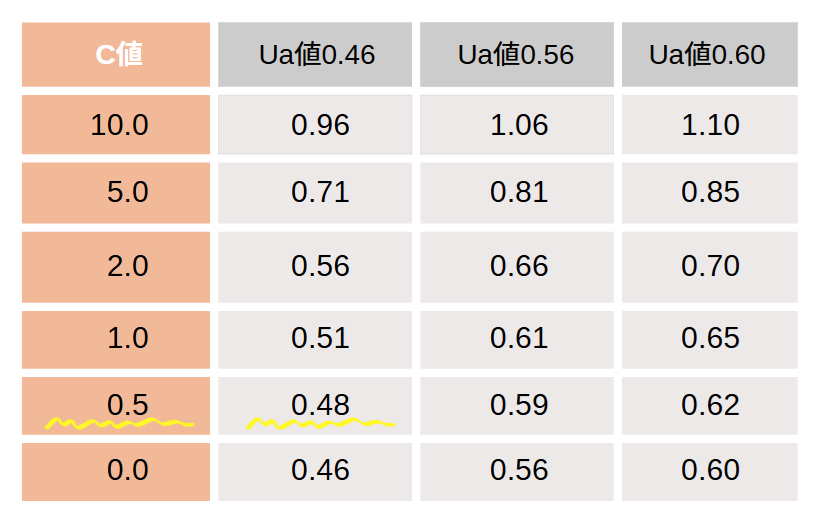Select the Ua値0.56 column header
This screenshot has width=823, height=523.
pyautogui.click(x=516, y=54)
